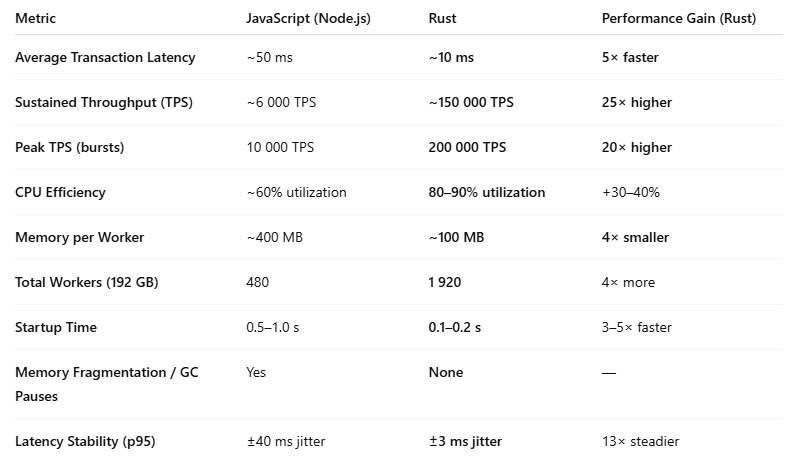Click the Performance Gain (Rust) header
The width and height of the screenshot is (792, 468).
pyautogui.click(x=678, y=18)
